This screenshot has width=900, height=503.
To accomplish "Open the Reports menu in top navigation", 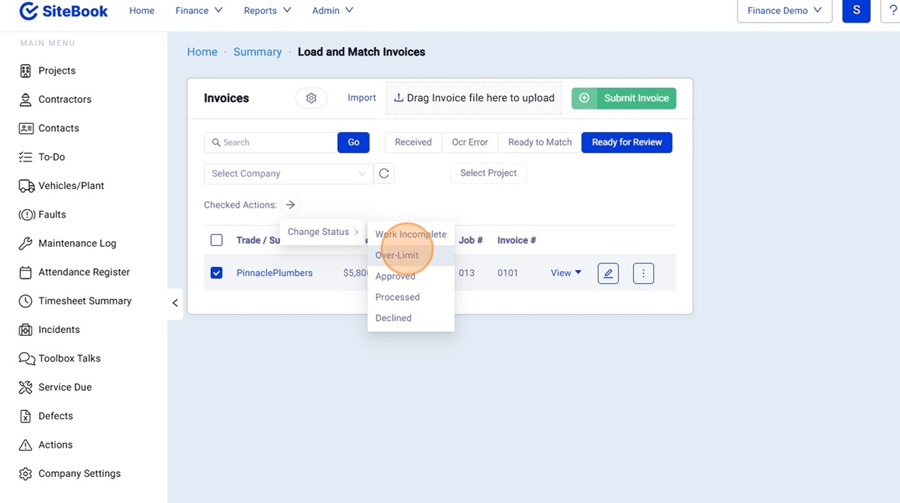I will click(x=267, y=11).
